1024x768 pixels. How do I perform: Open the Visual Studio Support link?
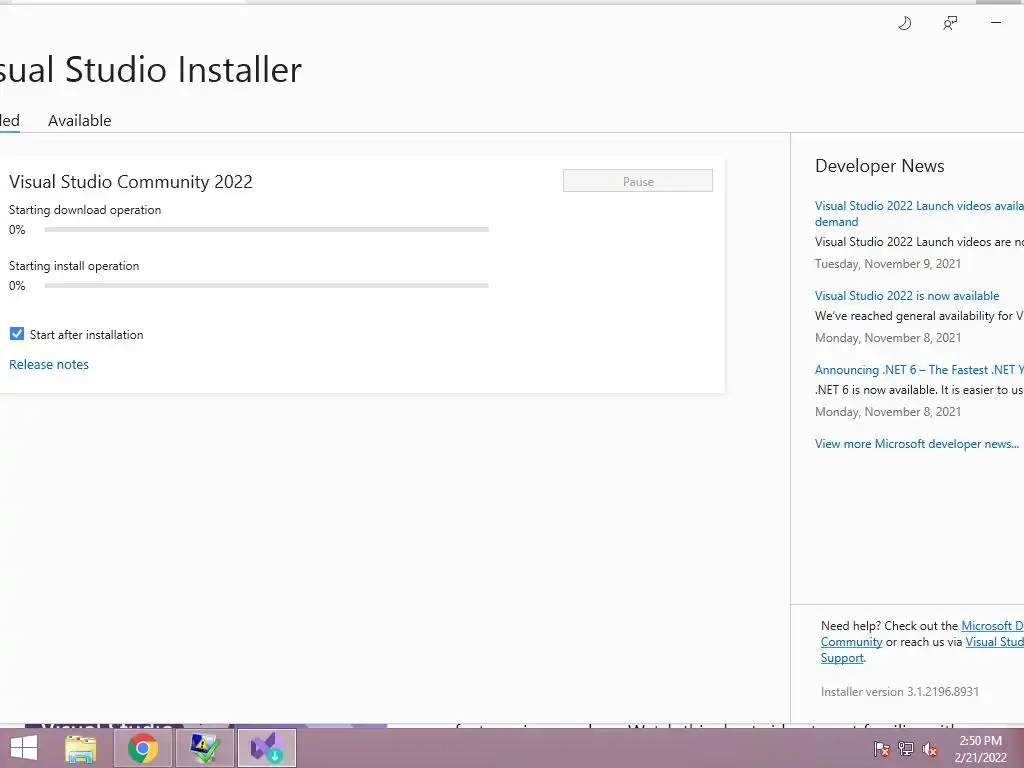(922, 650)
